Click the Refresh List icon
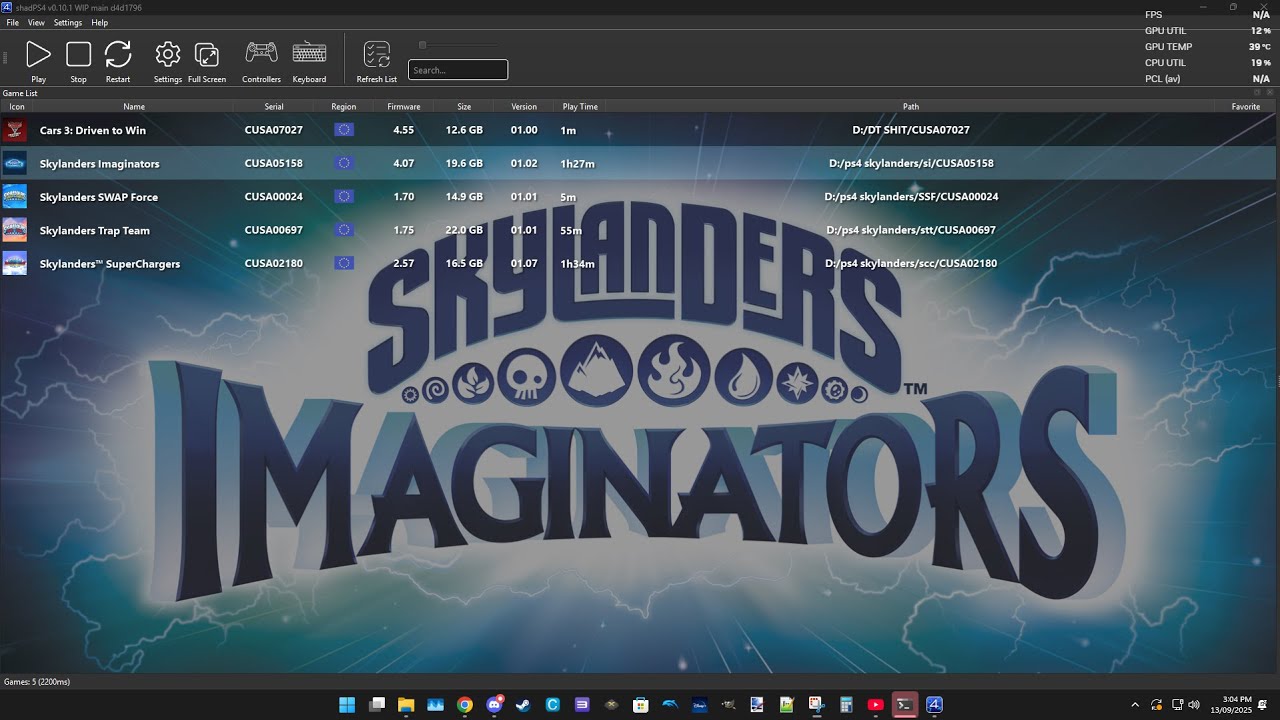Image resolution: width=1280 pixels, height=720 pixels. (377, 54)
